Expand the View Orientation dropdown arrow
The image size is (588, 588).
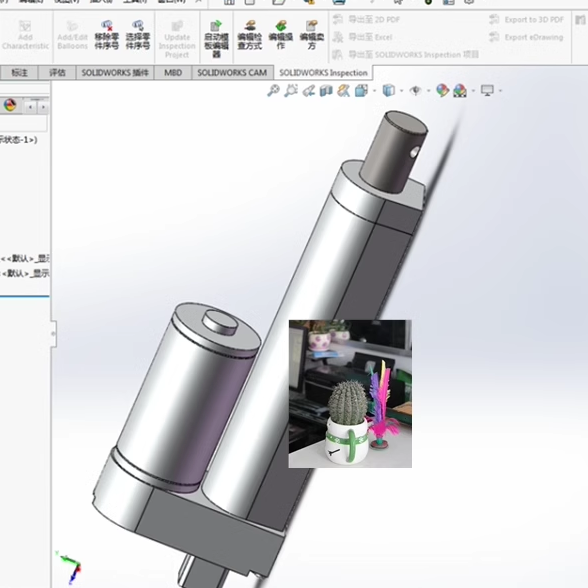pyautogui.click(x=374, y=91)
